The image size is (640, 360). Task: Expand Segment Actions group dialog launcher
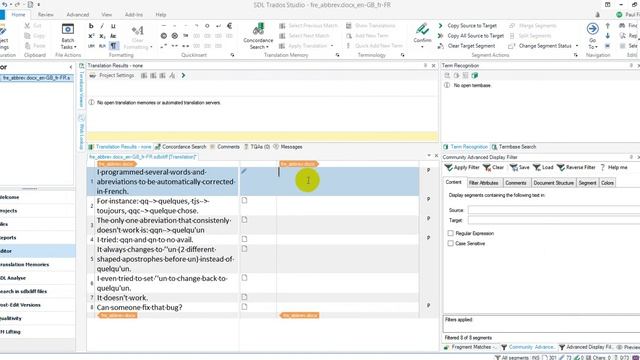tap(576, 55)
